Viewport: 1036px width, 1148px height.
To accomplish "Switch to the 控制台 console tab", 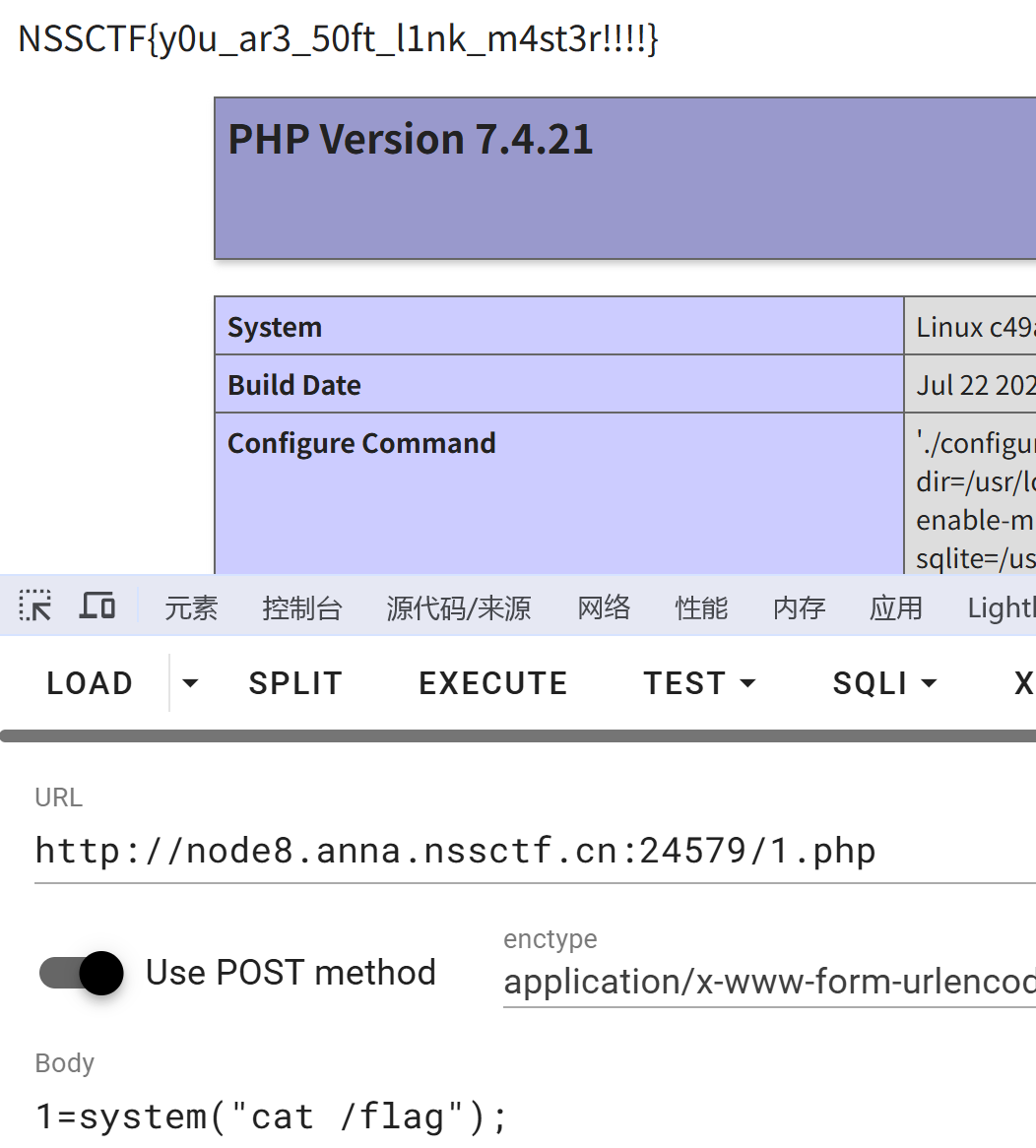I will click(x=301, y=607).
